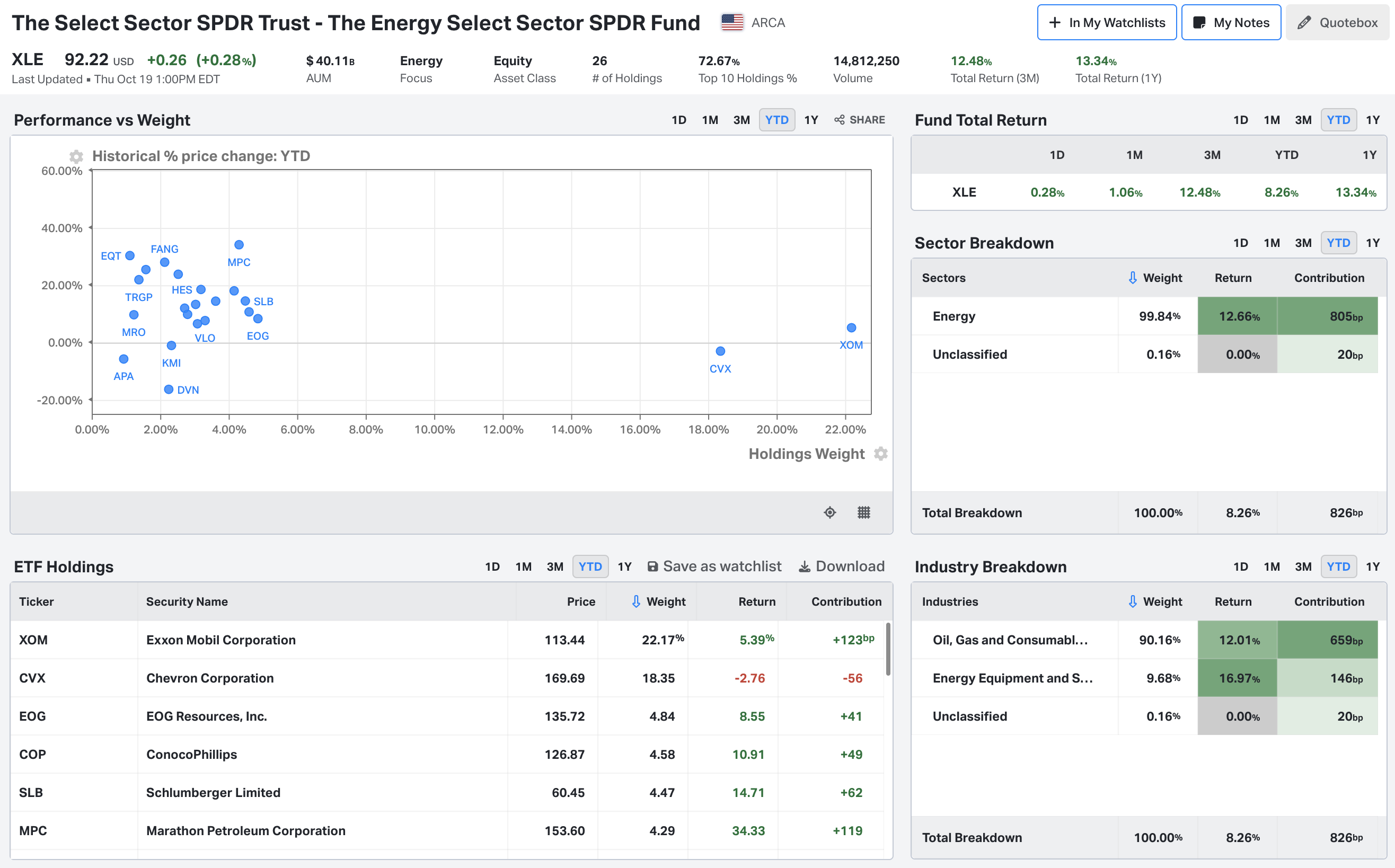Switch Performance vs Weight to 1Y

click(x=810, y=120)
